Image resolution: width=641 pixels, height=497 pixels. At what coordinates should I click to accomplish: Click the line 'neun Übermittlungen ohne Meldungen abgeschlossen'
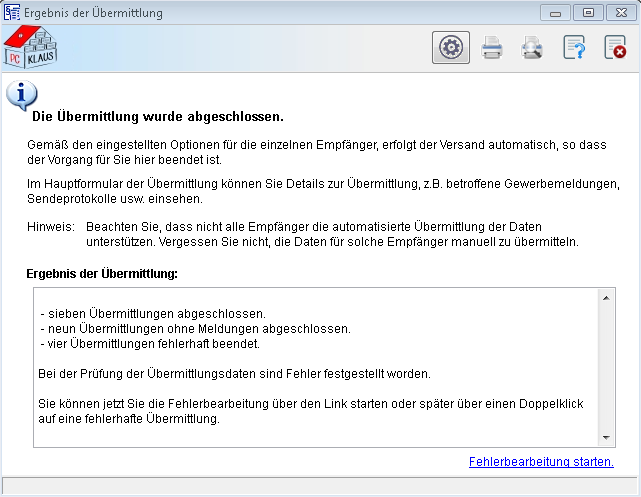[195, 329]
